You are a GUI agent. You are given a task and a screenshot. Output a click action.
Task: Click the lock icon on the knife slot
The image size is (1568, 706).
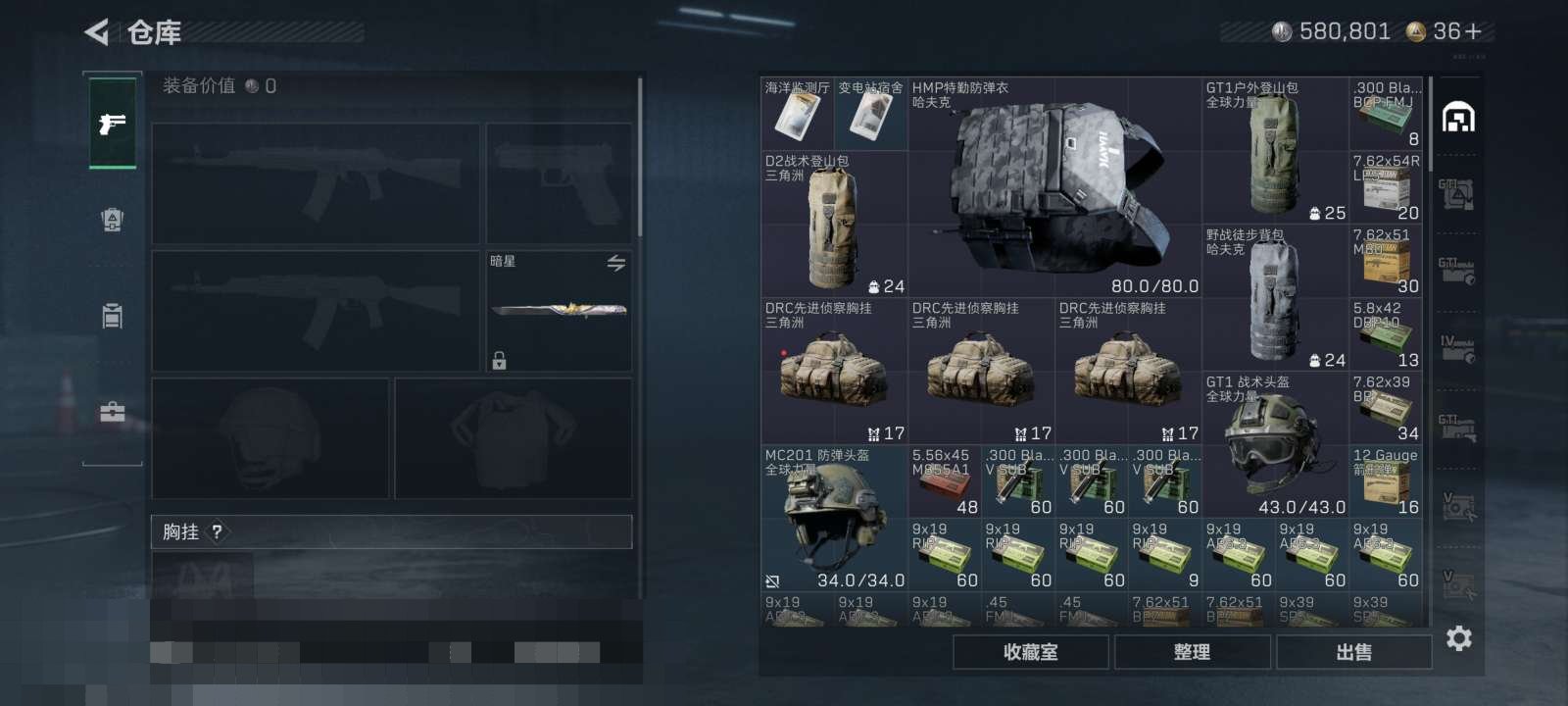499,360
